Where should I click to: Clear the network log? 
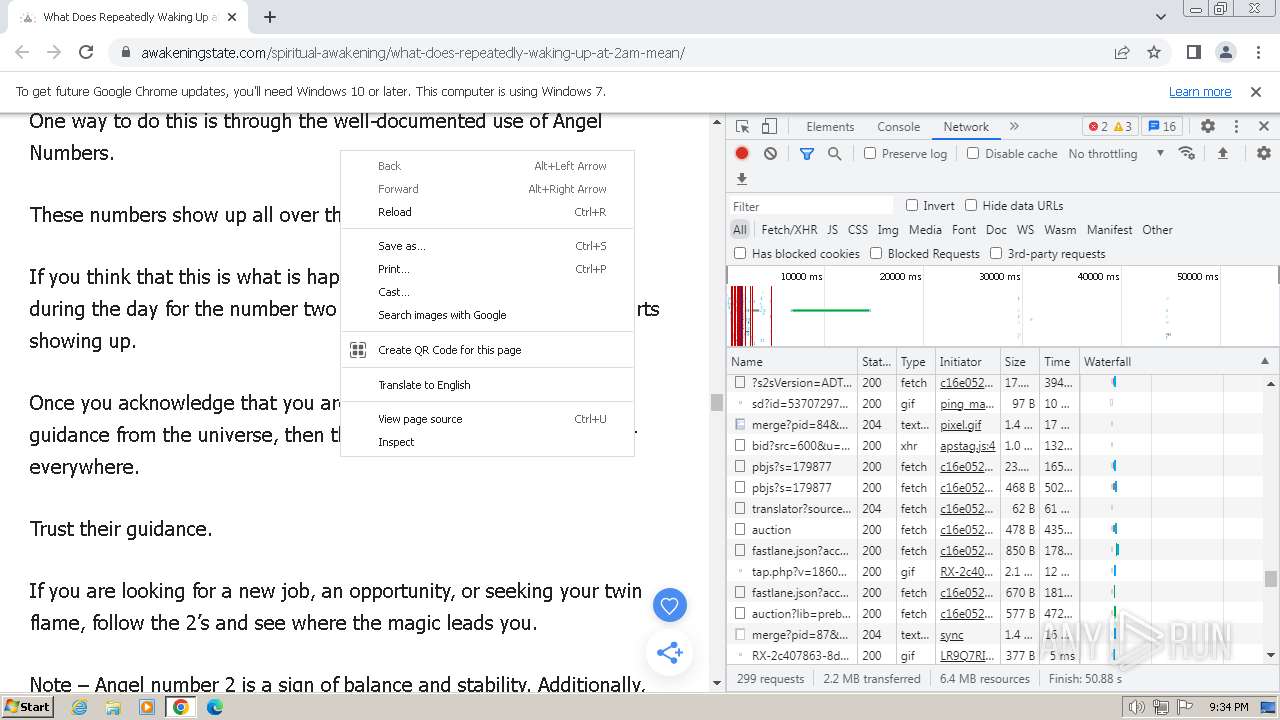(770, 154)
